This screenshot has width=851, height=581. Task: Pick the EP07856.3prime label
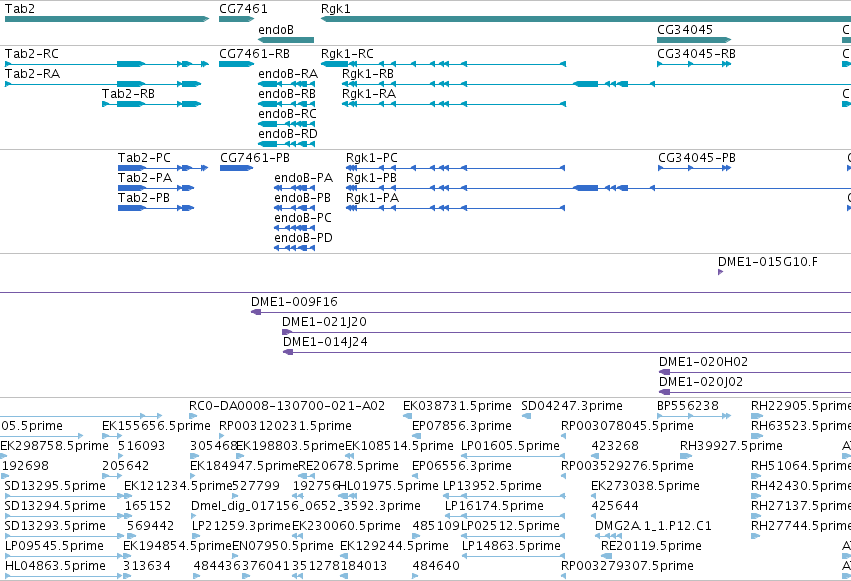462,426
